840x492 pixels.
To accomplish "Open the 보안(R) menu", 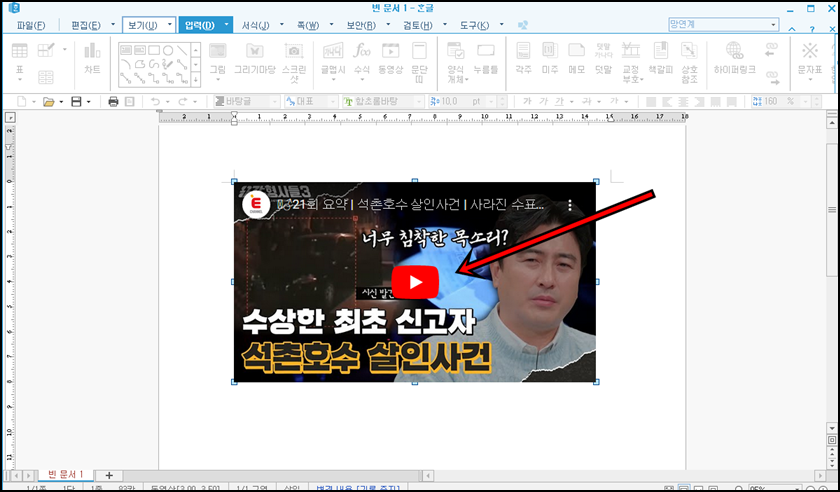I will click(x=361, y=25).
